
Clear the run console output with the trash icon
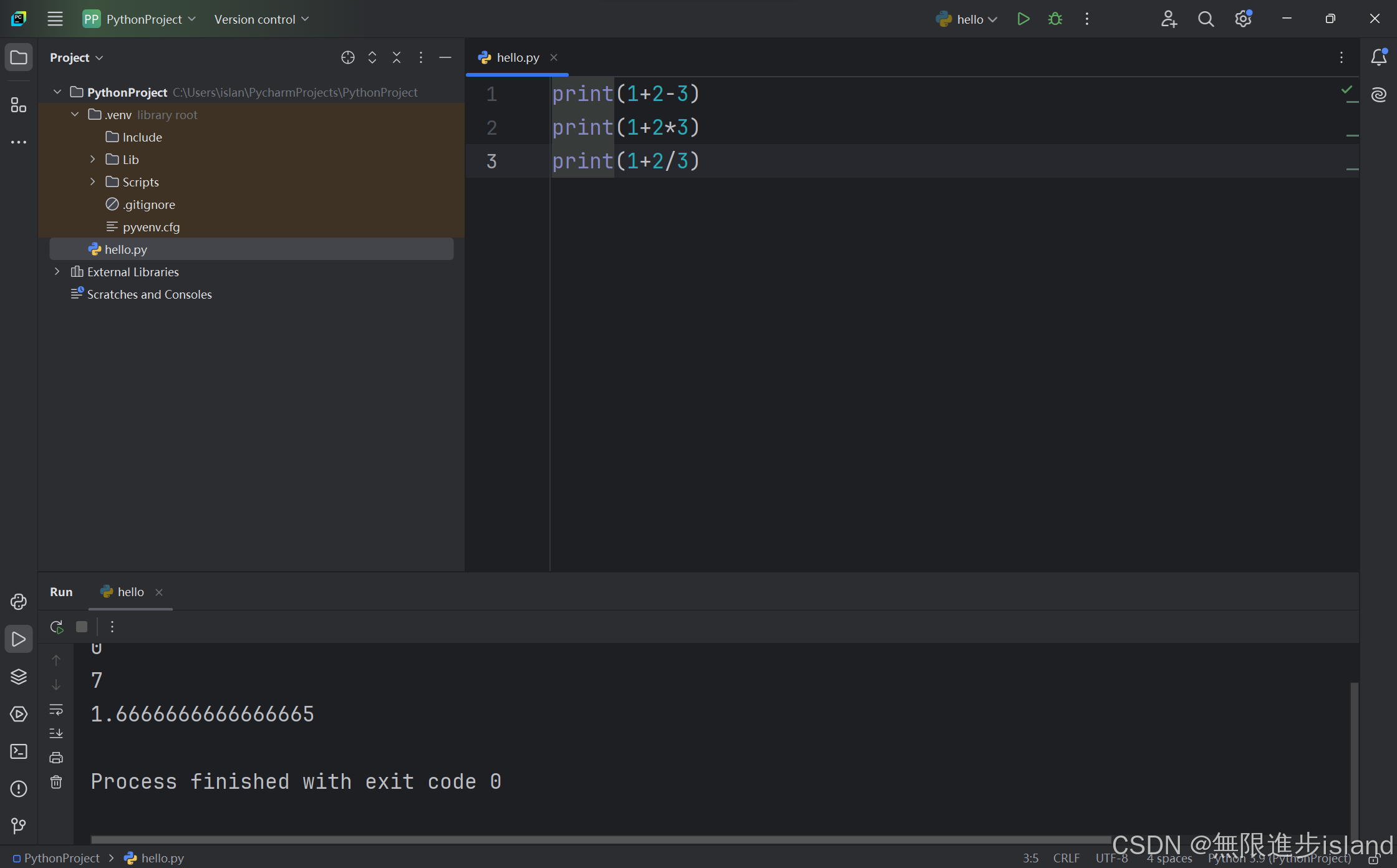(56, 782)
